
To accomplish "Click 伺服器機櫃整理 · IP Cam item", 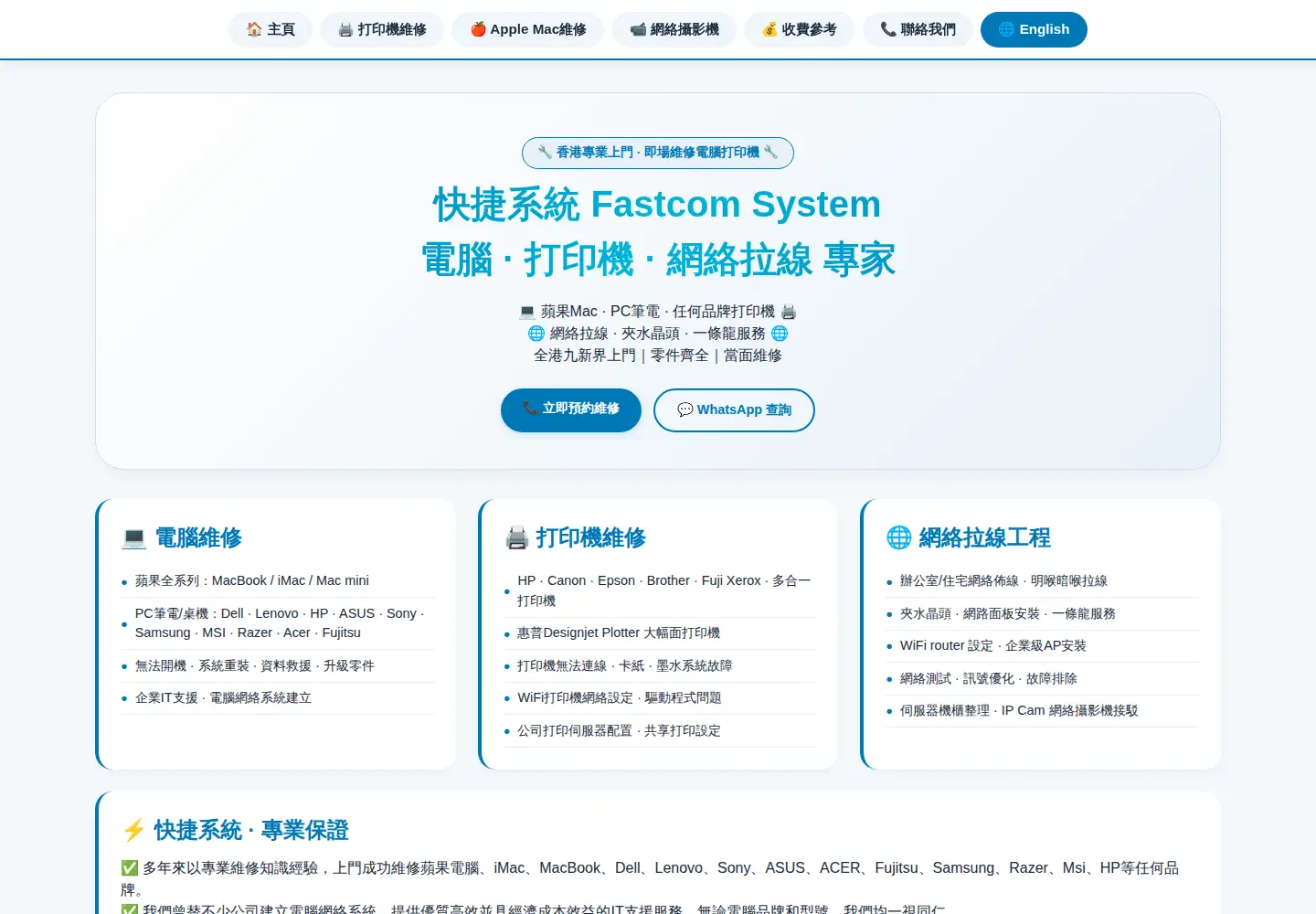I will click(1043, 711).
